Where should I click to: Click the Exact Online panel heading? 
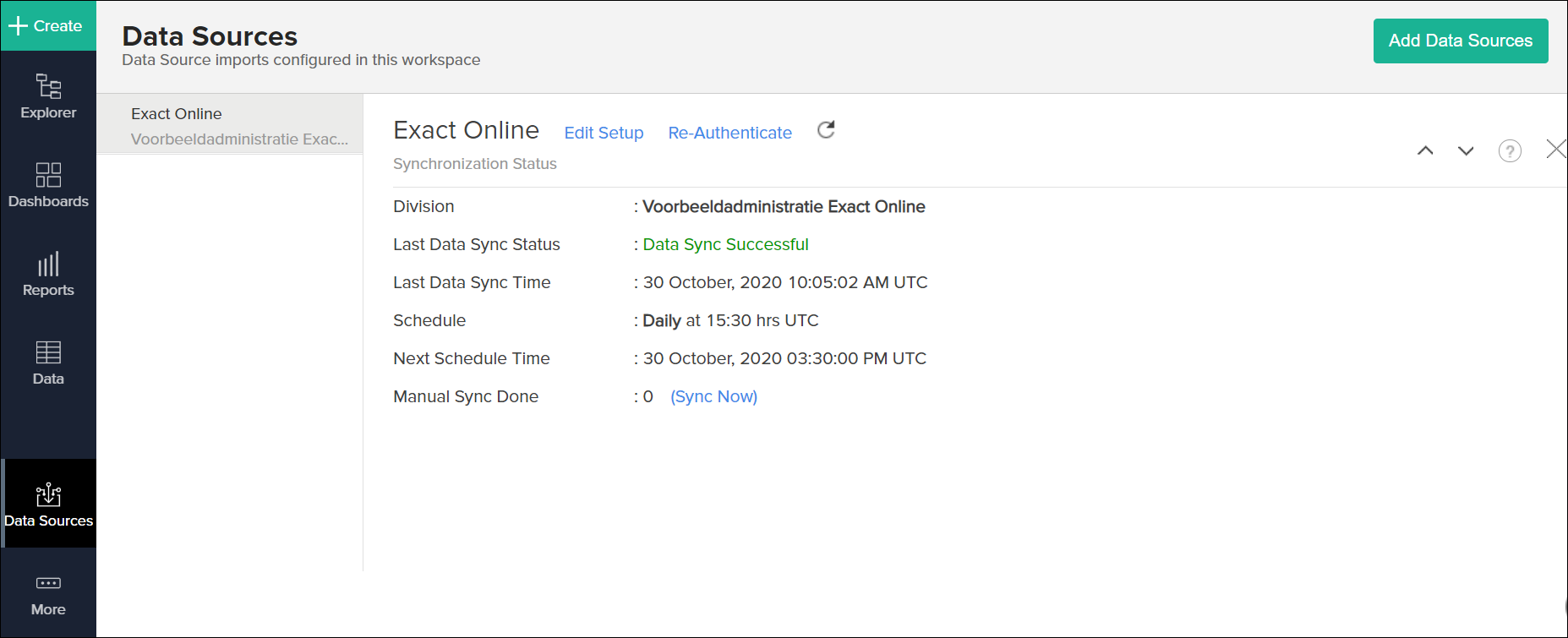(x=466, y=130)
